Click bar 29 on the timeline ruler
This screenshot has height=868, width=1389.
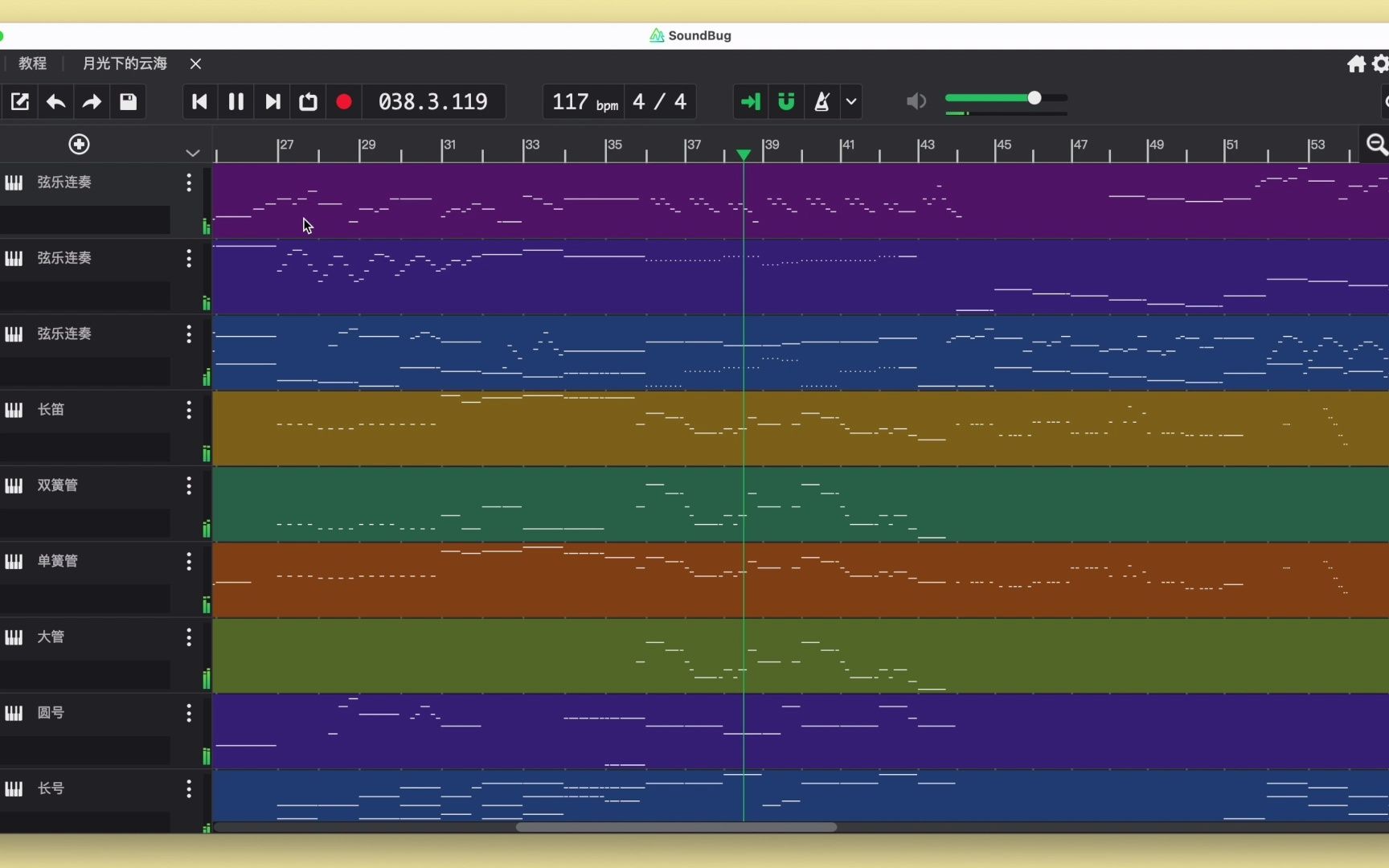368,145
